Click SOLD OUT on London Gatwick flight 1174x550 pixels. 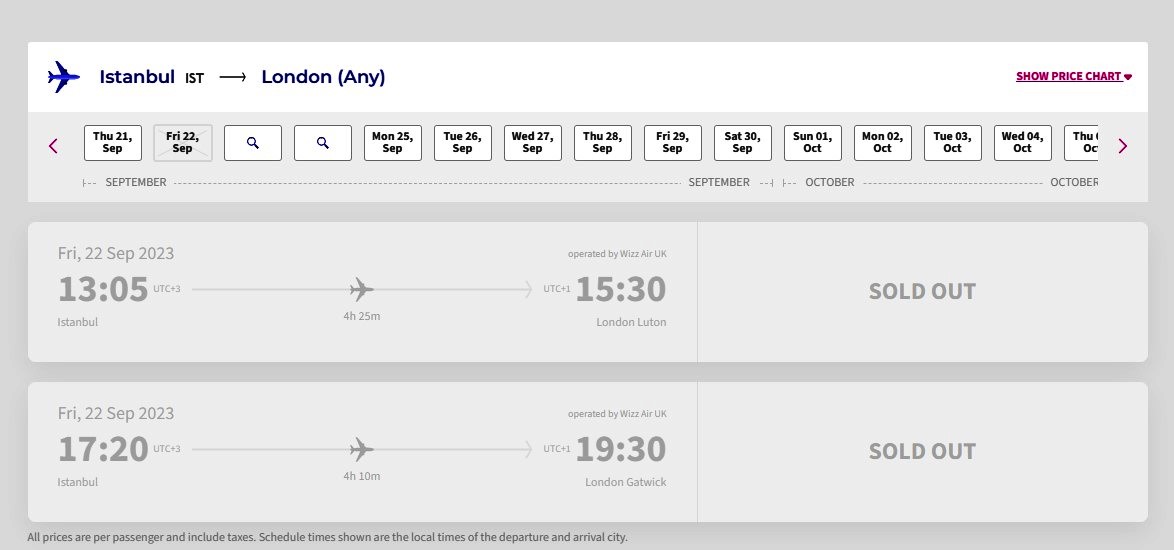pos(922,451)
